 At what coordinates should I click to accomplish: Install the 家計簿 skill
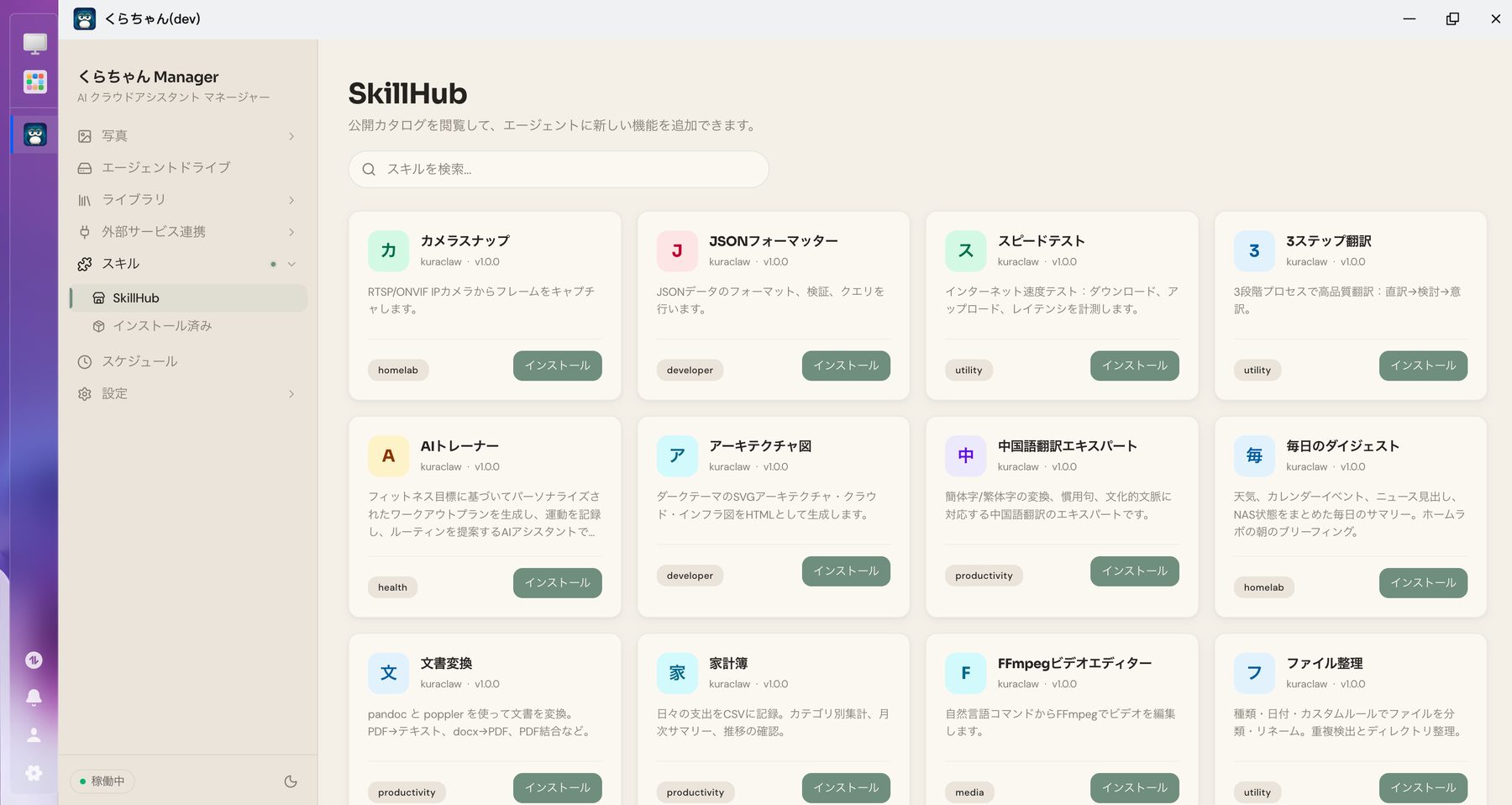tap(846, 788)
